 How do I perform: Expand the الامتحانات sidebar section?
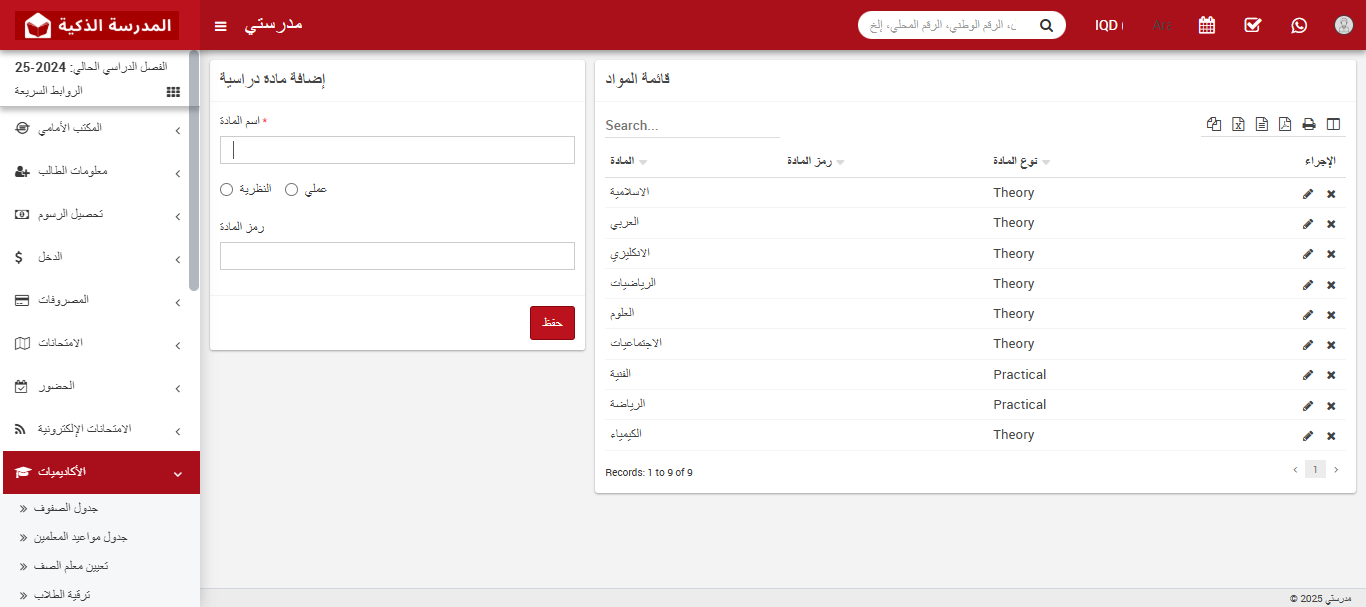tap(100, 343)
